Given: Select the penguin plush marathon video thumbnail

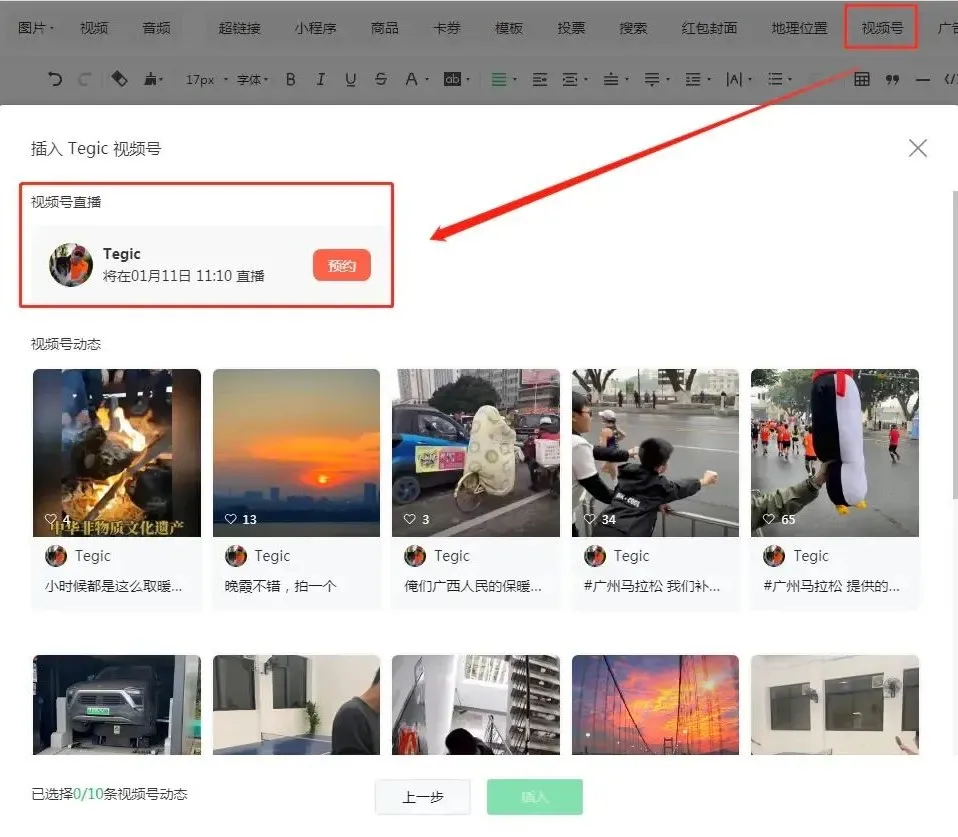Looking at the screenshot, I should coord(835,453).
